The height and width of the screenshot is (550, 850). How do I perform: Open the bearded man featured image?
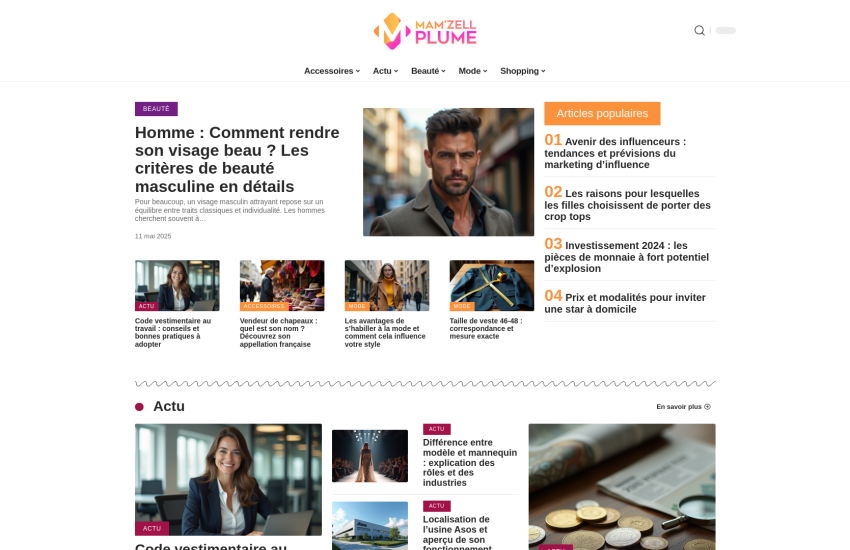(448, 172)
